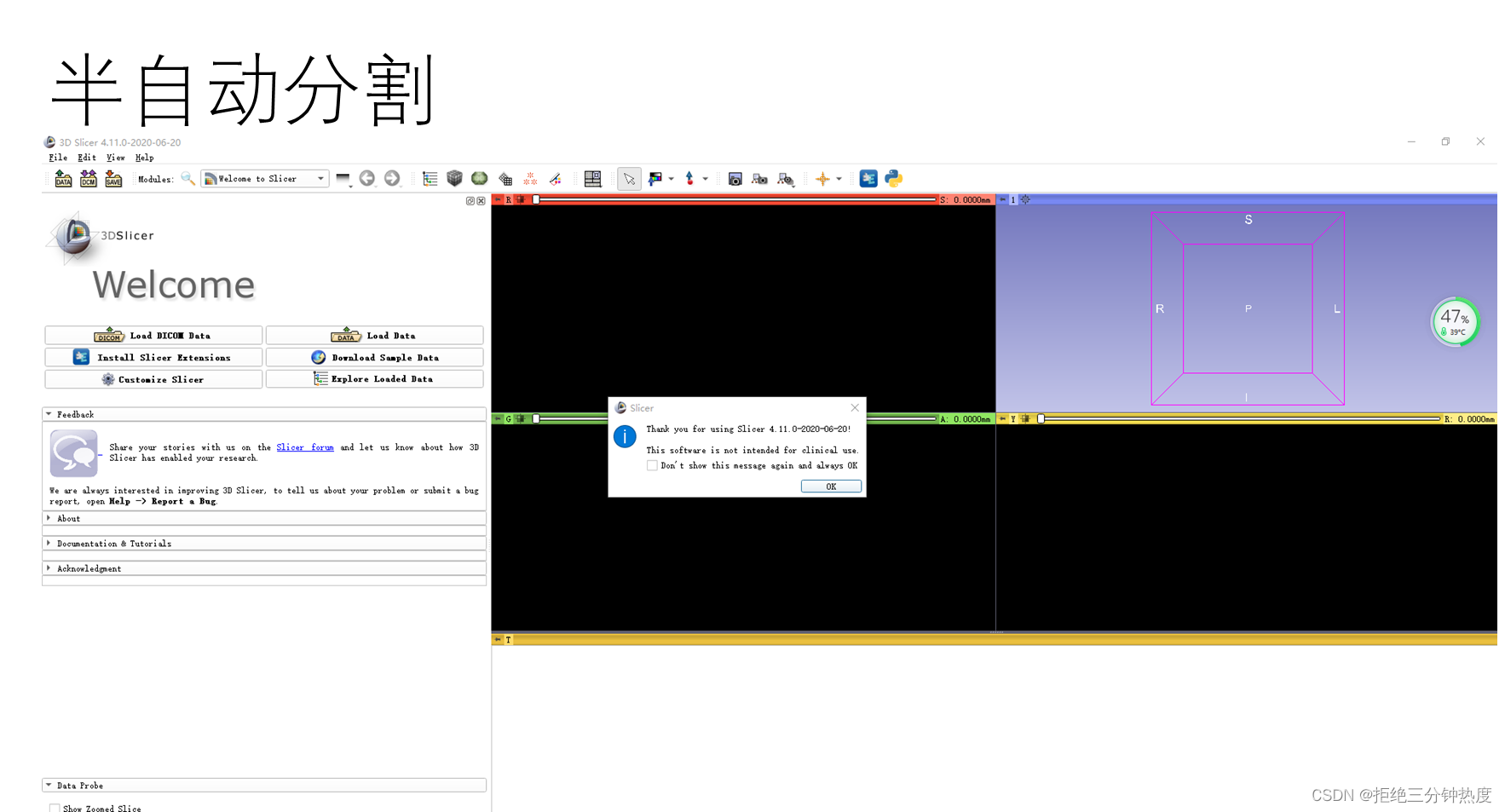Close the Slicer info dialog with X
This screenshot has width=1505, height=812.
click(x=855, y=408)
